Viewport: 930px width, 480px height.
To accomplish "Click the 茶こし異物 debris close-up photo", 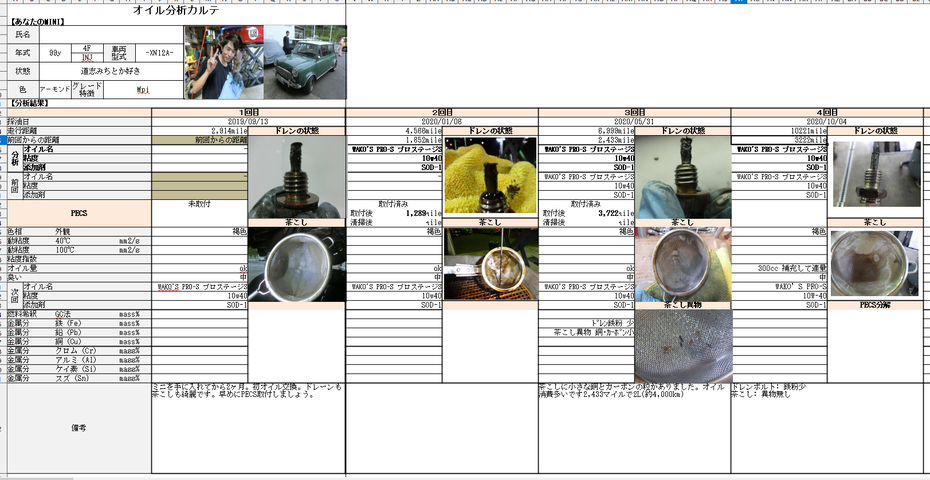I will pyautogui.click(x=683, y=347).
